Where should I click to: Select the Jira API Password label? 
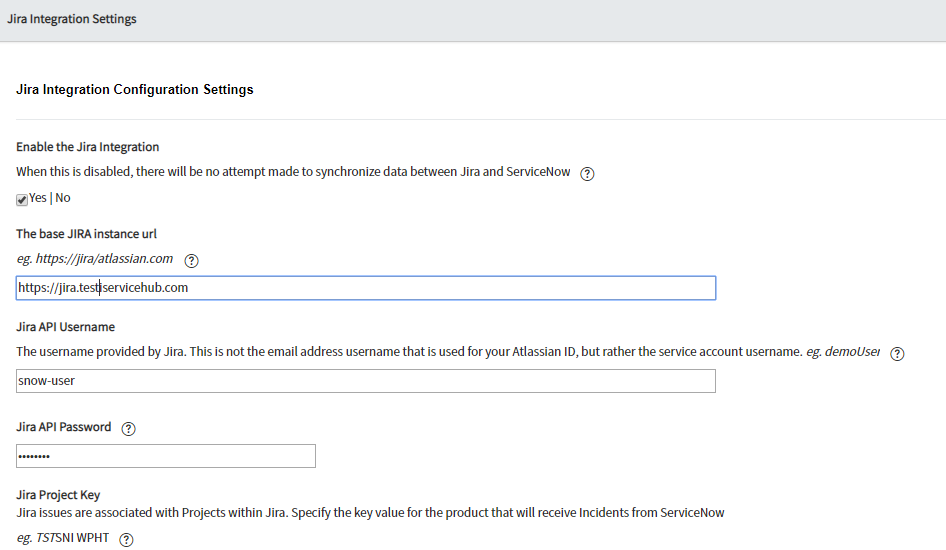(x=64, y=427)
